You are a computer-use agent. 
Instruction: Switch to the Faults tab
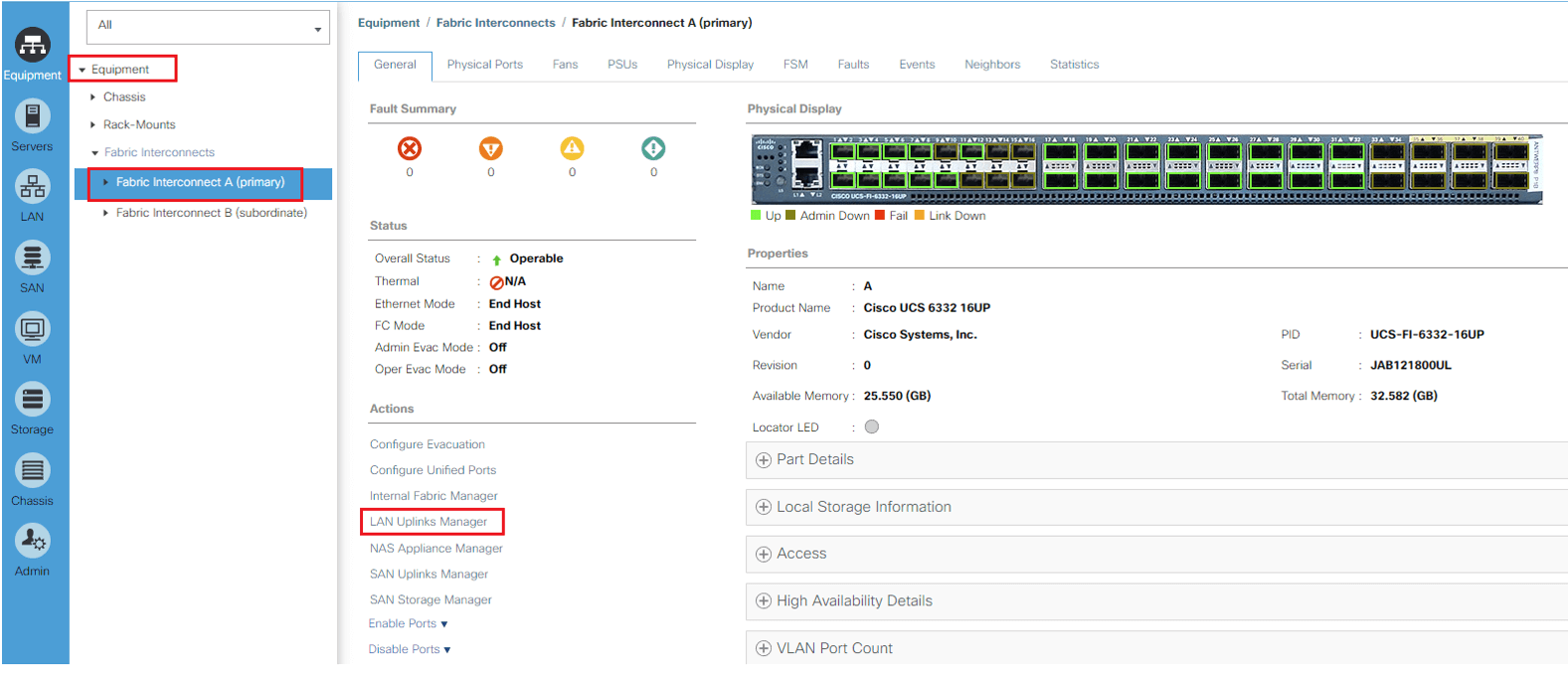click(x=853, y=65)
